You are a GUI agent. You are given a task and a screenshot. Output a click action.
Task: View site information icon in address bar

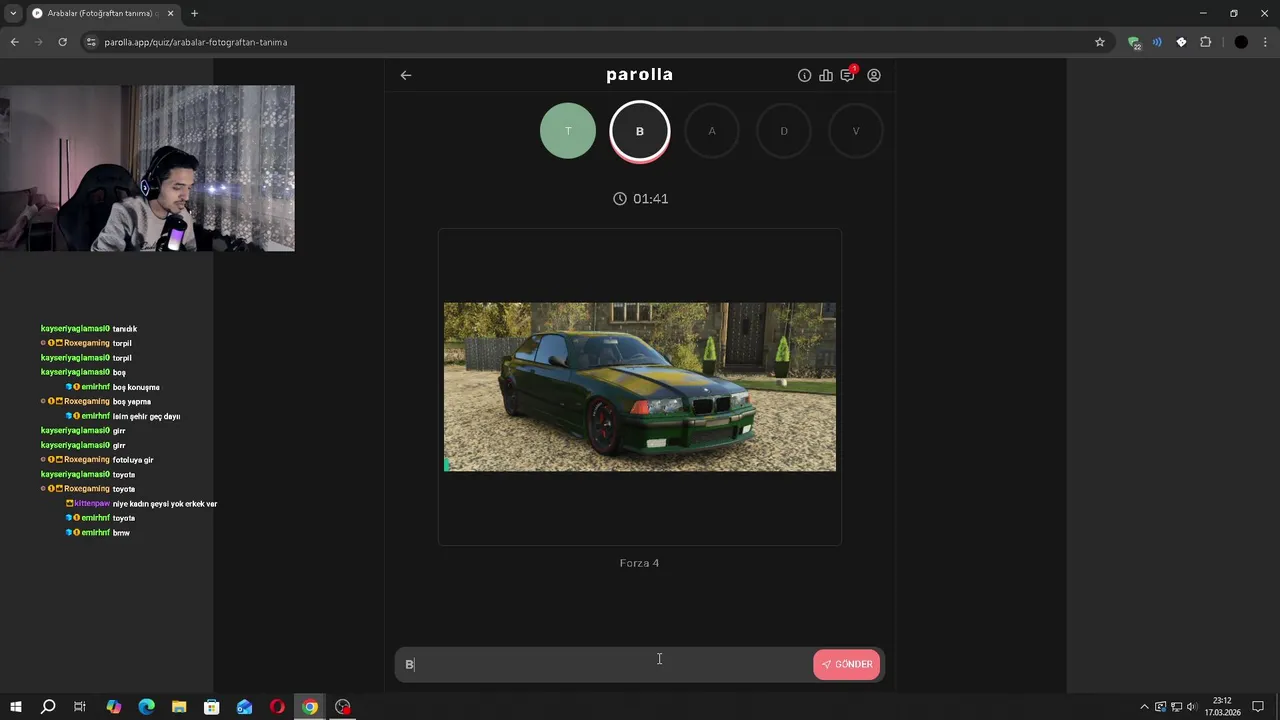pyautogui.click(x=91, y=42)
